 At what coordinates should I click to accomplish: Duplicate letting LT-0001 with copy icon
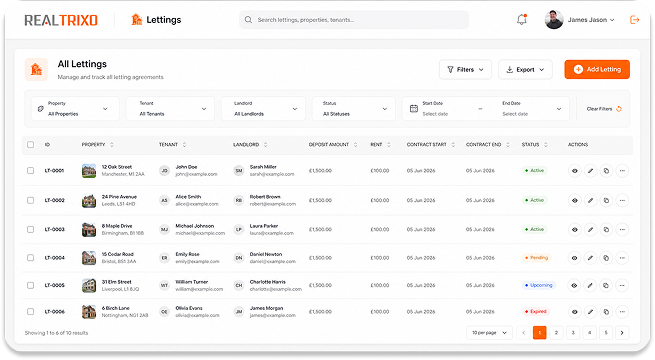(x=606, y=170)
